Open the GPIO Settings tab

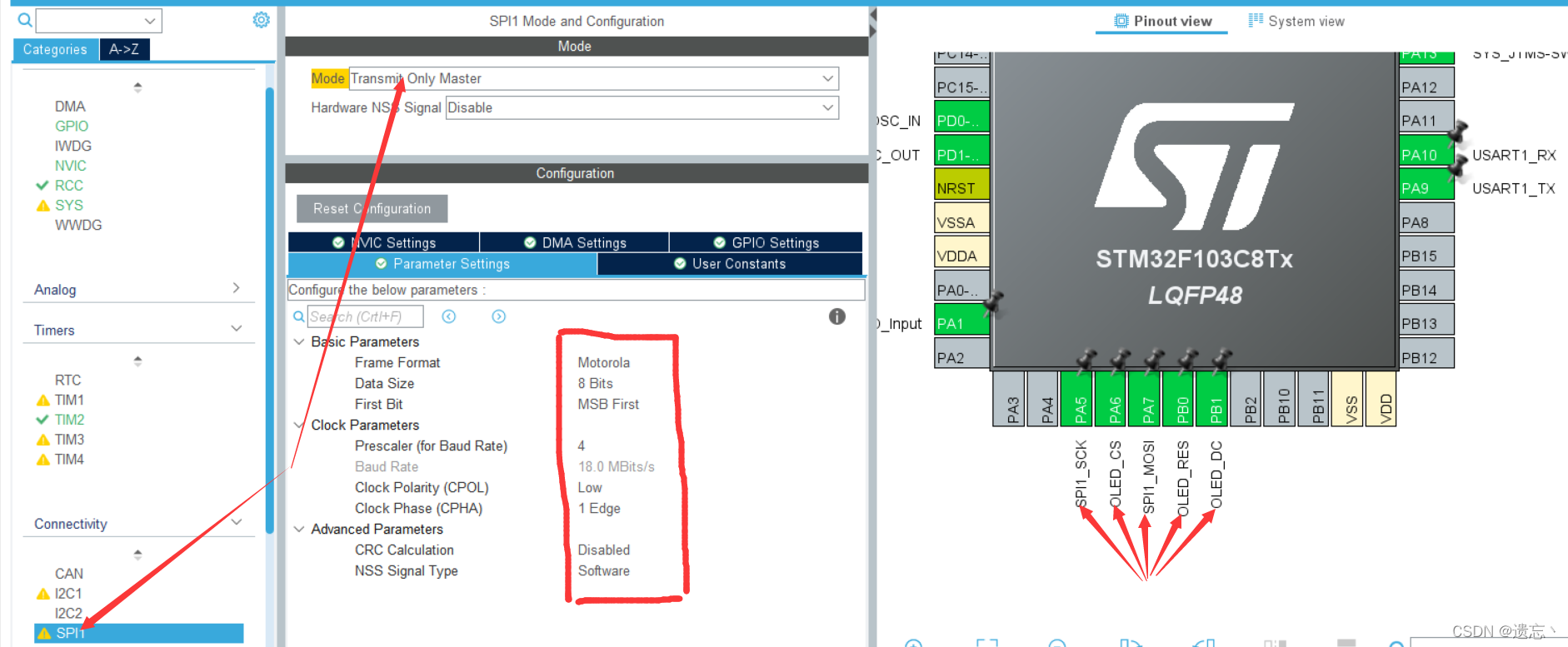pos(767,242)
